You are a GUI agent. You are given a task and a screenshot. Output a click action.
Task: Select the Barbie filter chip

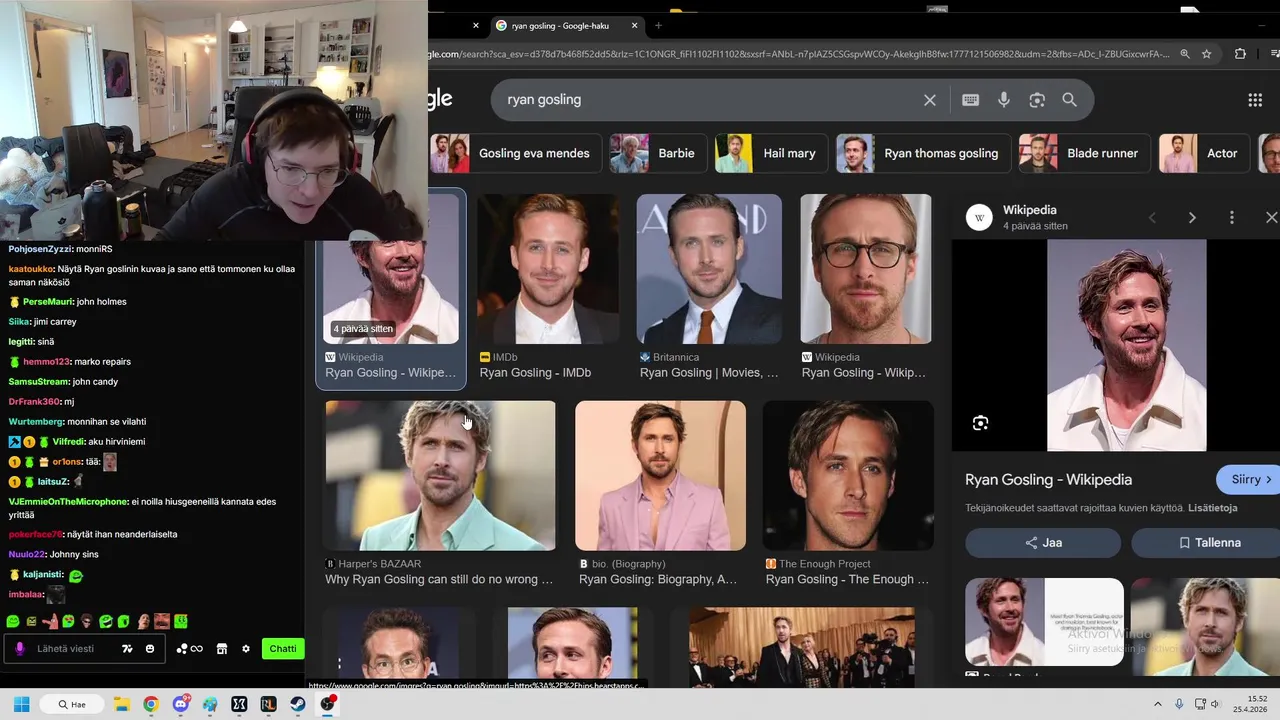(659, 153)
